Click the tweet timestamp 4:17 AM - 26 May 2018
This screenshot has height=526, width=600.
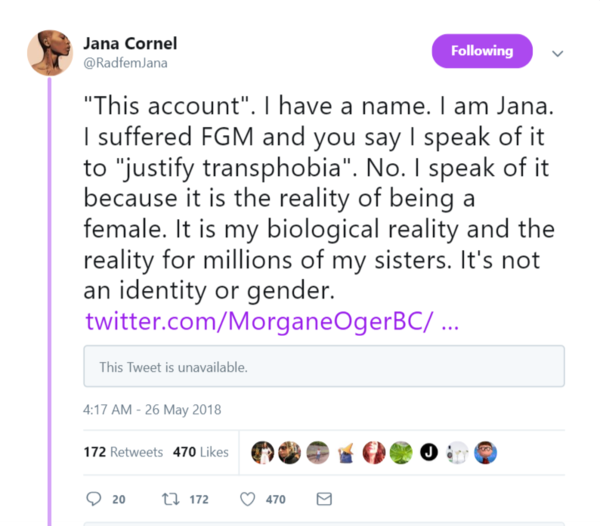(152, 409)
